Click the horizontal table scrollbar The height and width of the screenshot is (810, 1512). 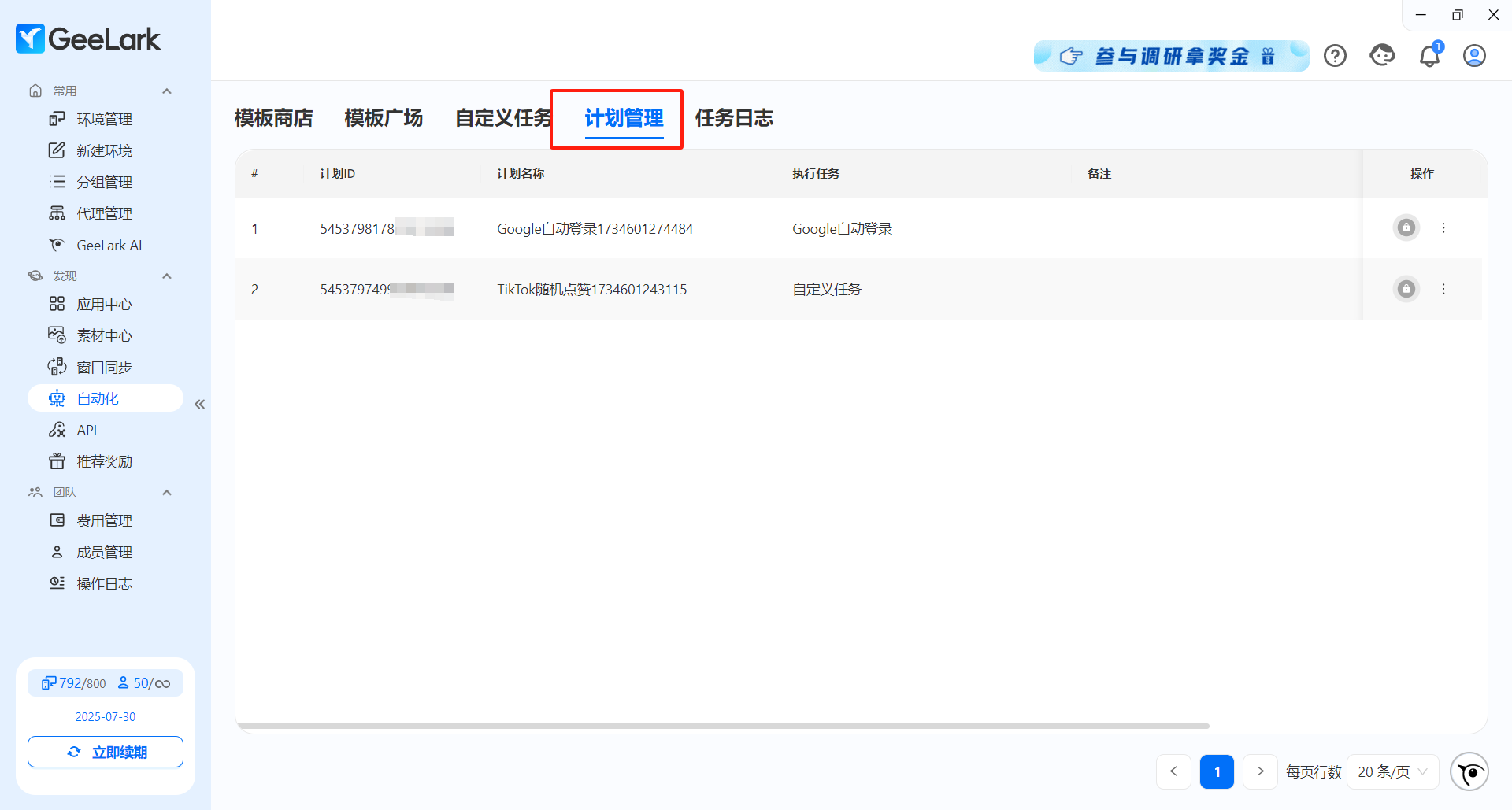click(722, 726)
